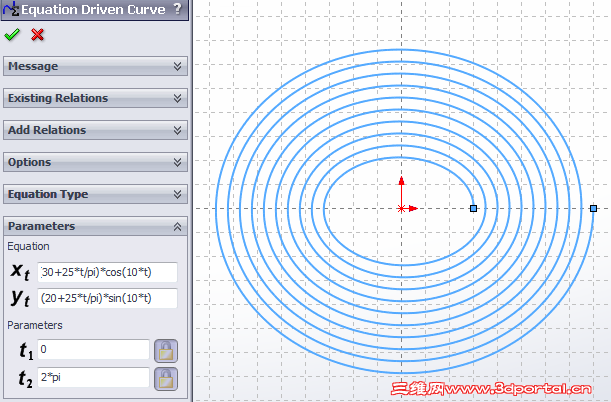
Task: Toggle the lock next to t2
Action: coord(166,379)
